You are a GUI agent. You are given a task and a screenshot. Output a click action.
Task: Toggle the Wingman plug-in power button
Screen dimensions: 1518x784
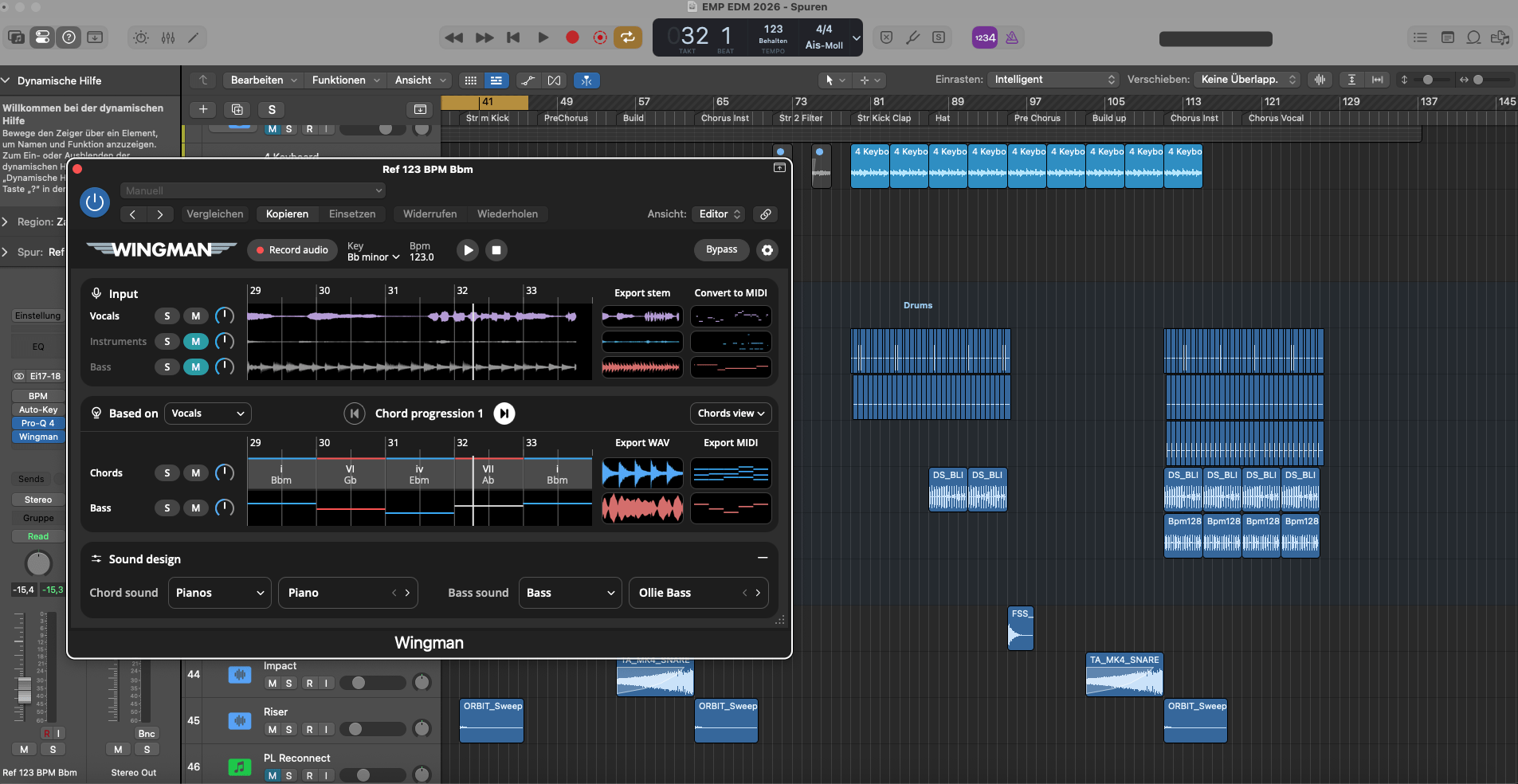pos(95,202)
